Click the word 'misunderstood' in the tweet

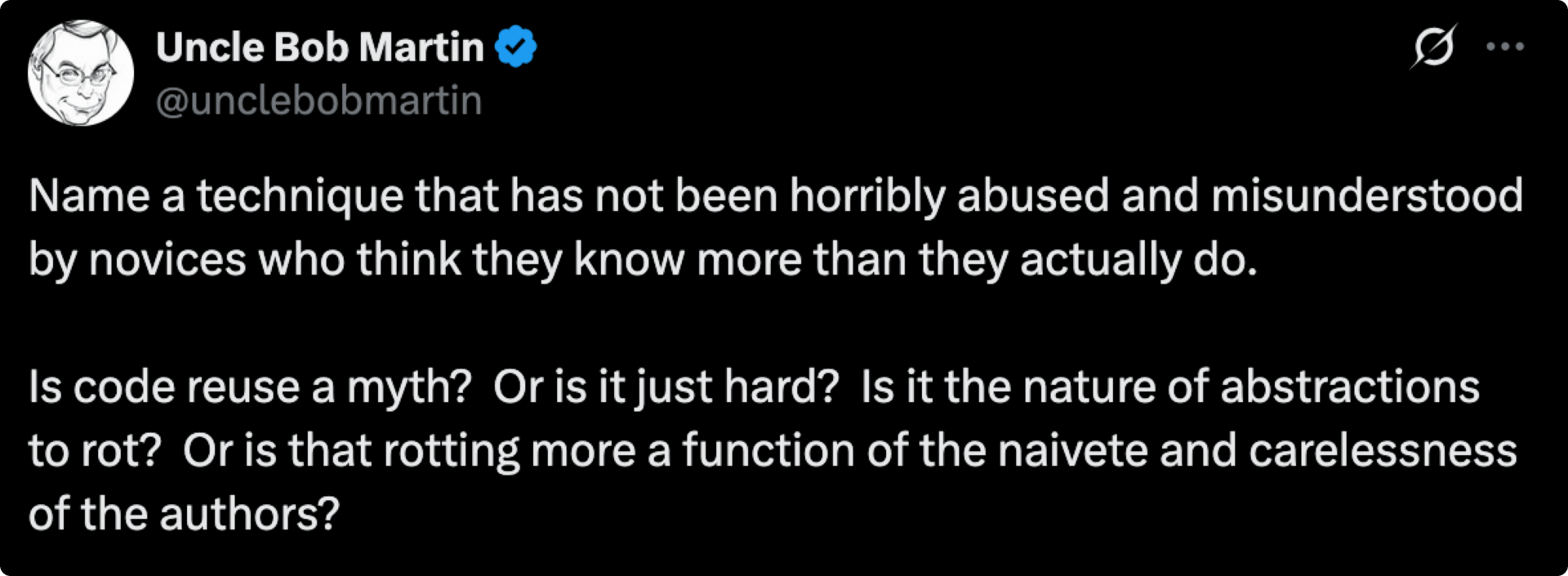click(1367, 196)
